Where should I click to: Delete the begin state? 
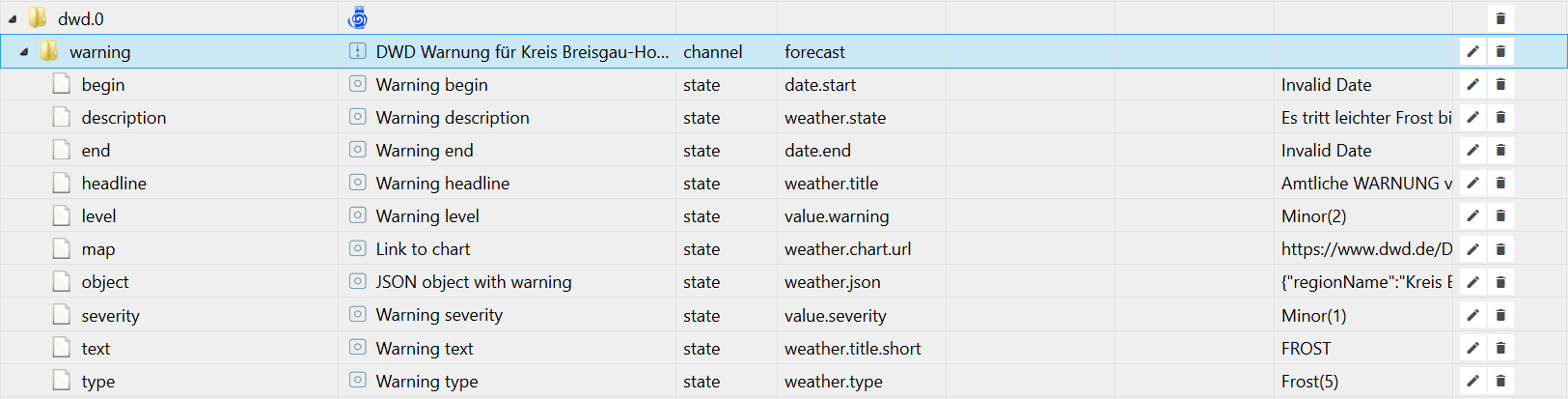coord(1500,84)
